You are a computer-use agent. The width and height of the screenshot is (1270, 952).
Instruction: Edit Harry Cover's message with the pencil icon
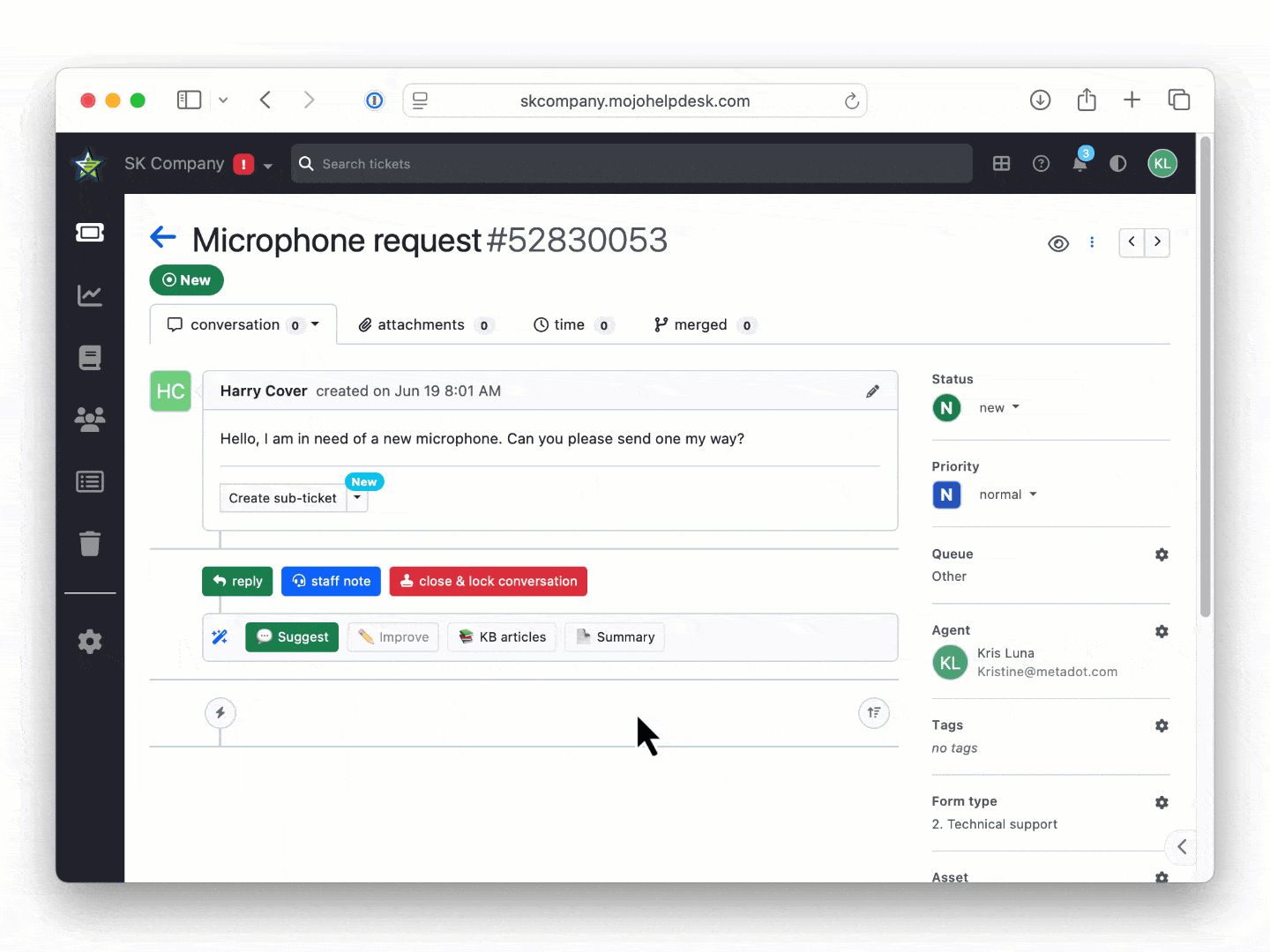pyautogui.click(x=872, y=390)
